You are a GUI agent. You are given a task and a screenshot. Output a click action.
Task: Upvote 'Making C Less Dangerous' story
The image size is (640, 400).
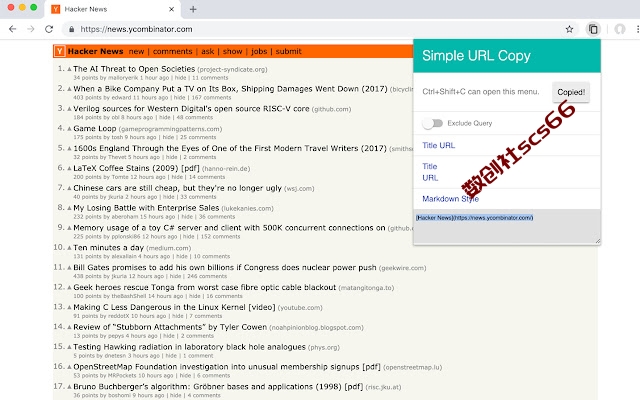click(69, 307)
